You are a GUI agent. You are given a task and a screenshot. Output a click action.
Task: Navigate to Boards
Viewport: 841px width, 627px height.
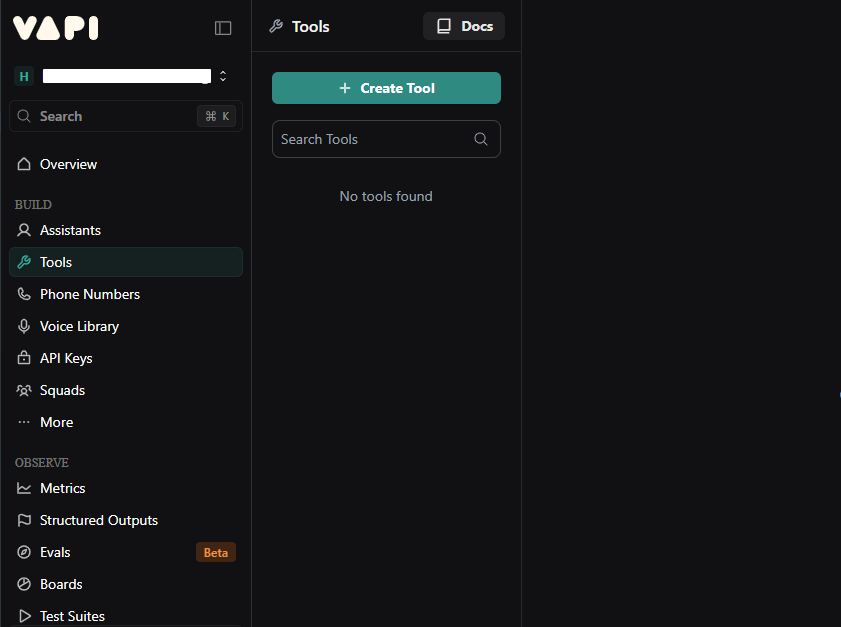61,584
